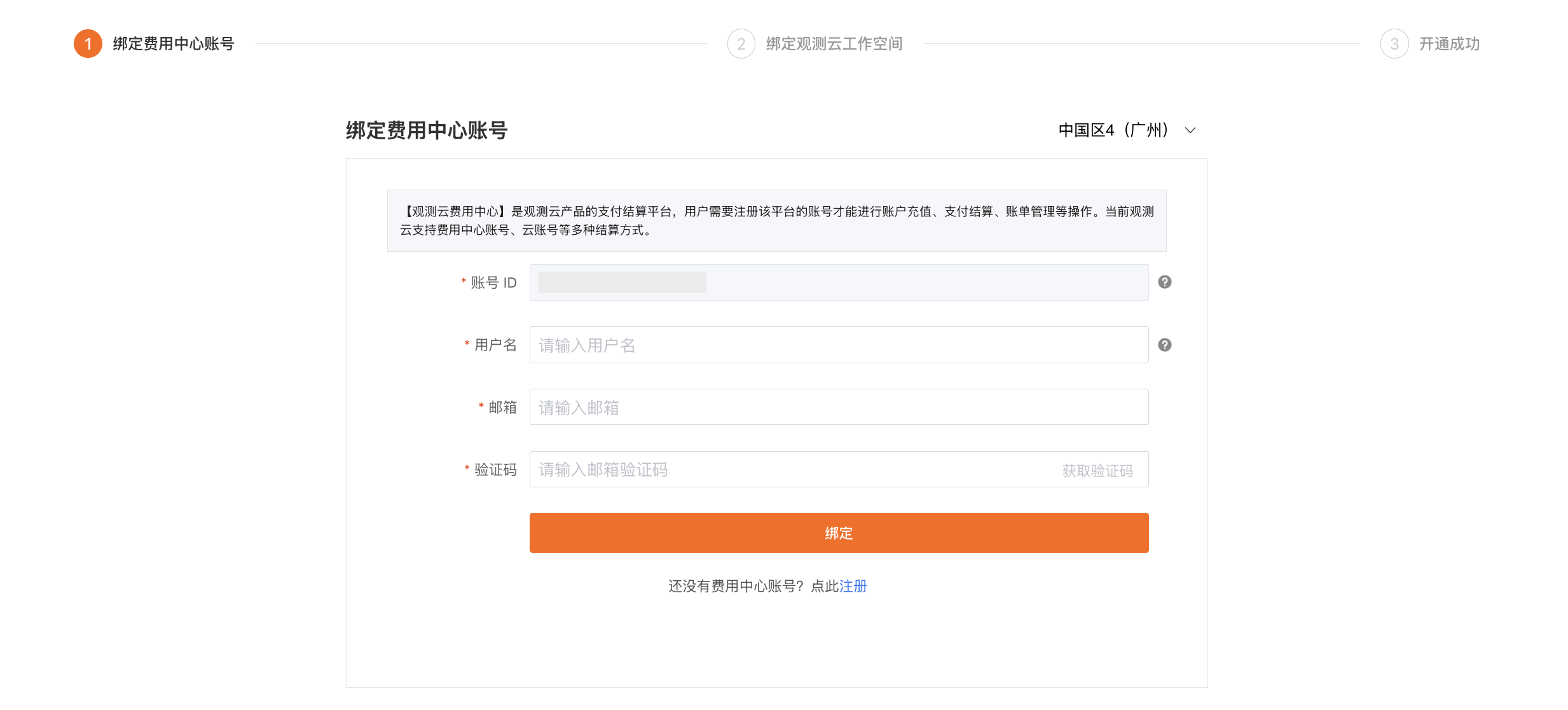Select the 绑定观测云工作空间 step label
The width and height of the screenshot is (1568, 710).
[x=834, y=44]
